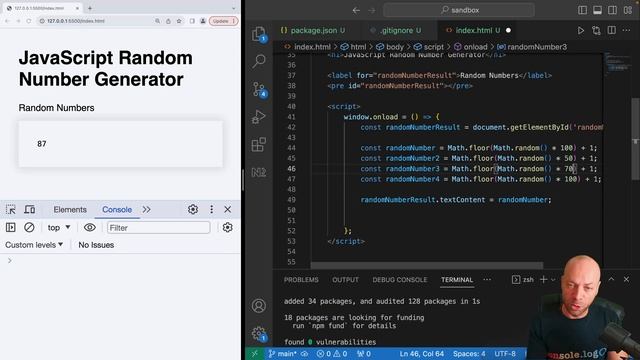The height and width of the screenshot is (360, 640).
Task: Open the top JavaScript context dropdown
Action: tap(59, 227)
